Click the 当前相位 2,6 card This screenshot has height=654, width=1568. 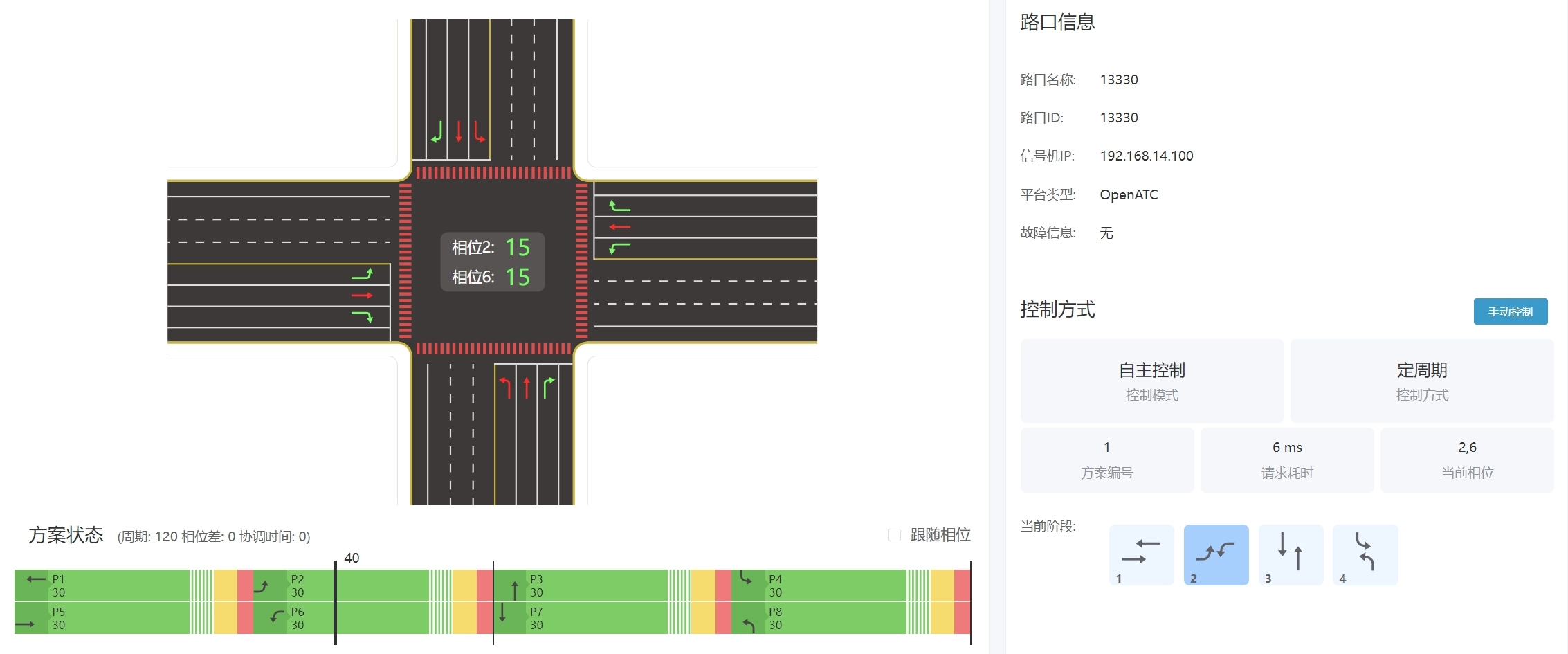pos(1466,460)
